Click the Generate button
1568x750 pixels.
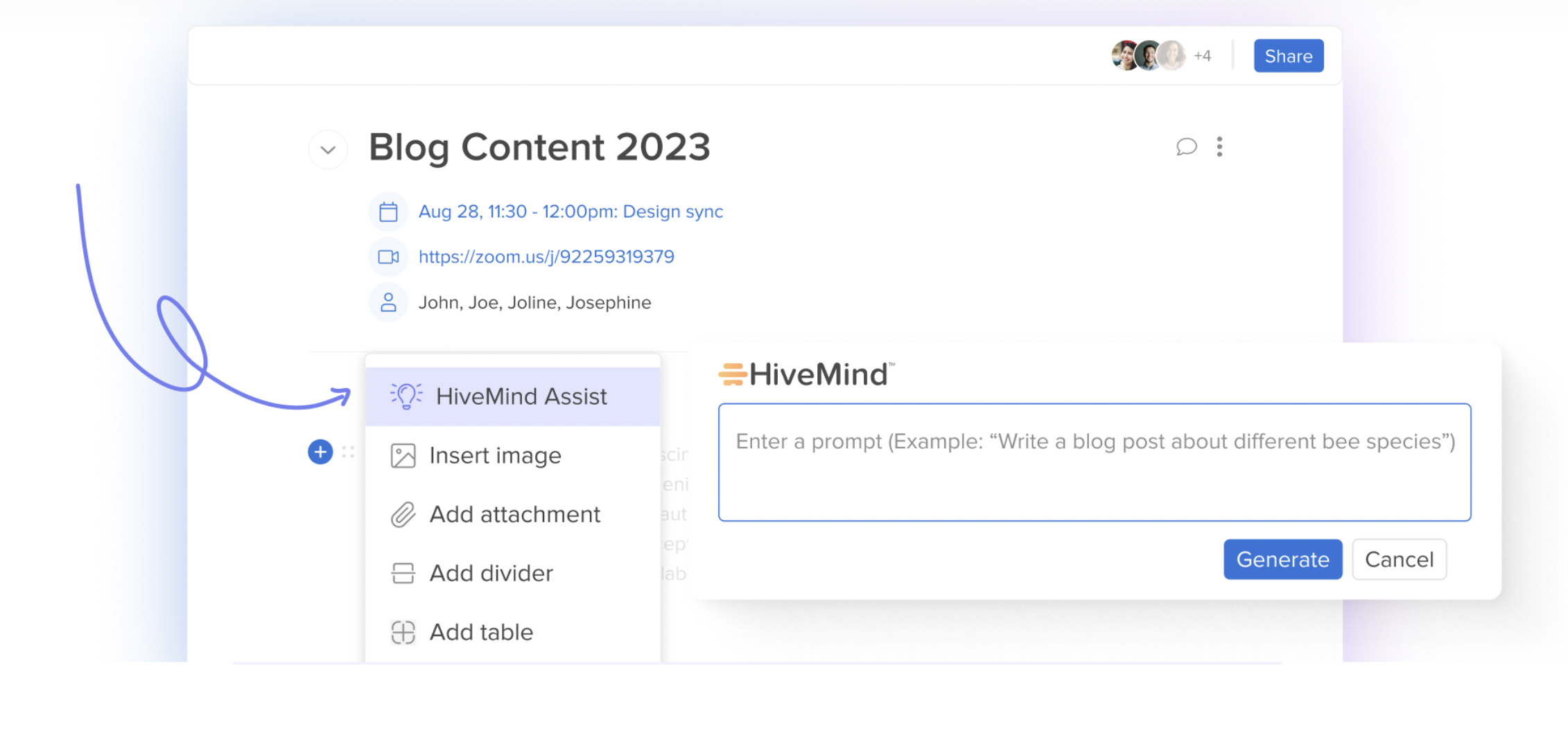click(1282, 559)
